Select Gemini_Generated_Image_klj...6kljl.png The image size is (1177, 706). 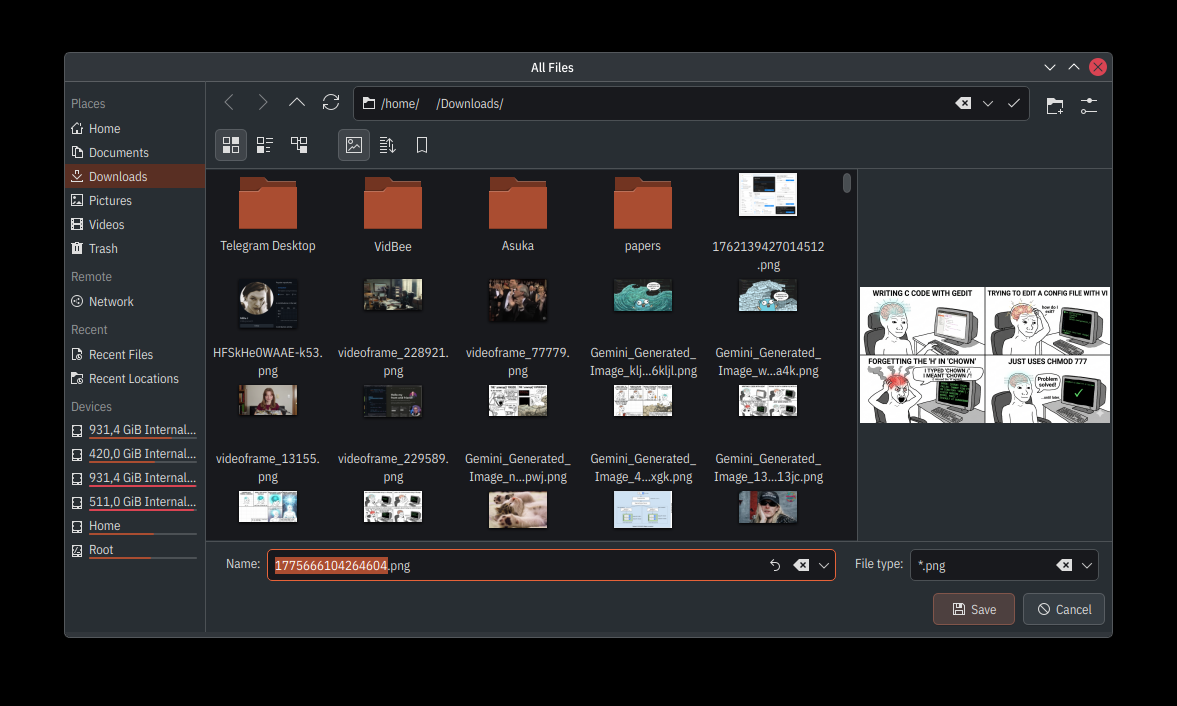tap(643, 329)
